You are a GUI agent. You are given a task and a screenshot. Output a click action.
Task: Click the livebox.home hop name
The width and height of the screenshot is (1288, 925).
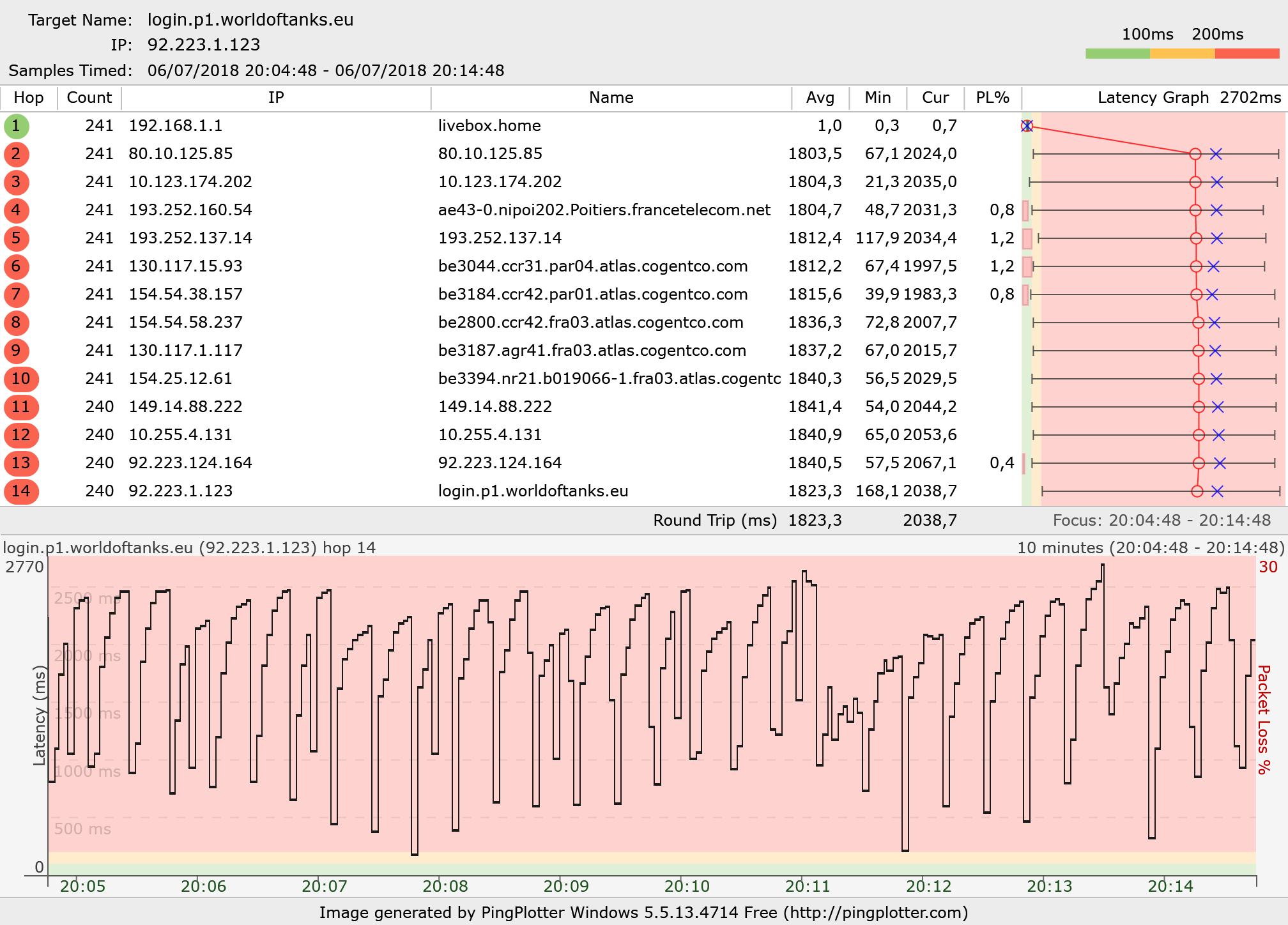(489, 126)
